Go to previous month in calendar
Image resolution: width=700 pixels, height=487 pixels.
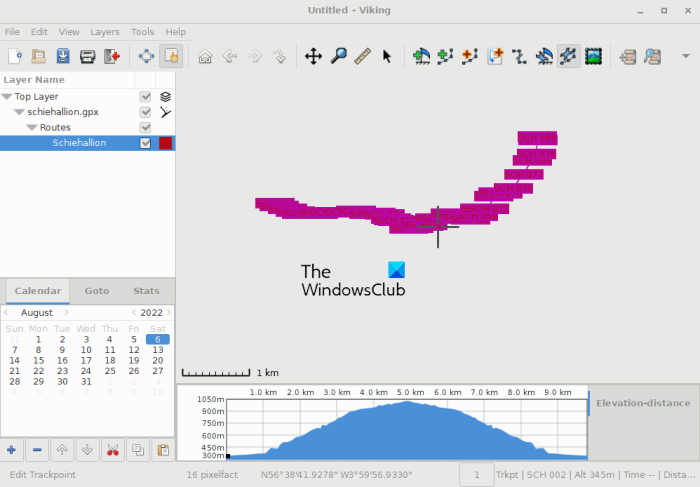click(6, 312)
